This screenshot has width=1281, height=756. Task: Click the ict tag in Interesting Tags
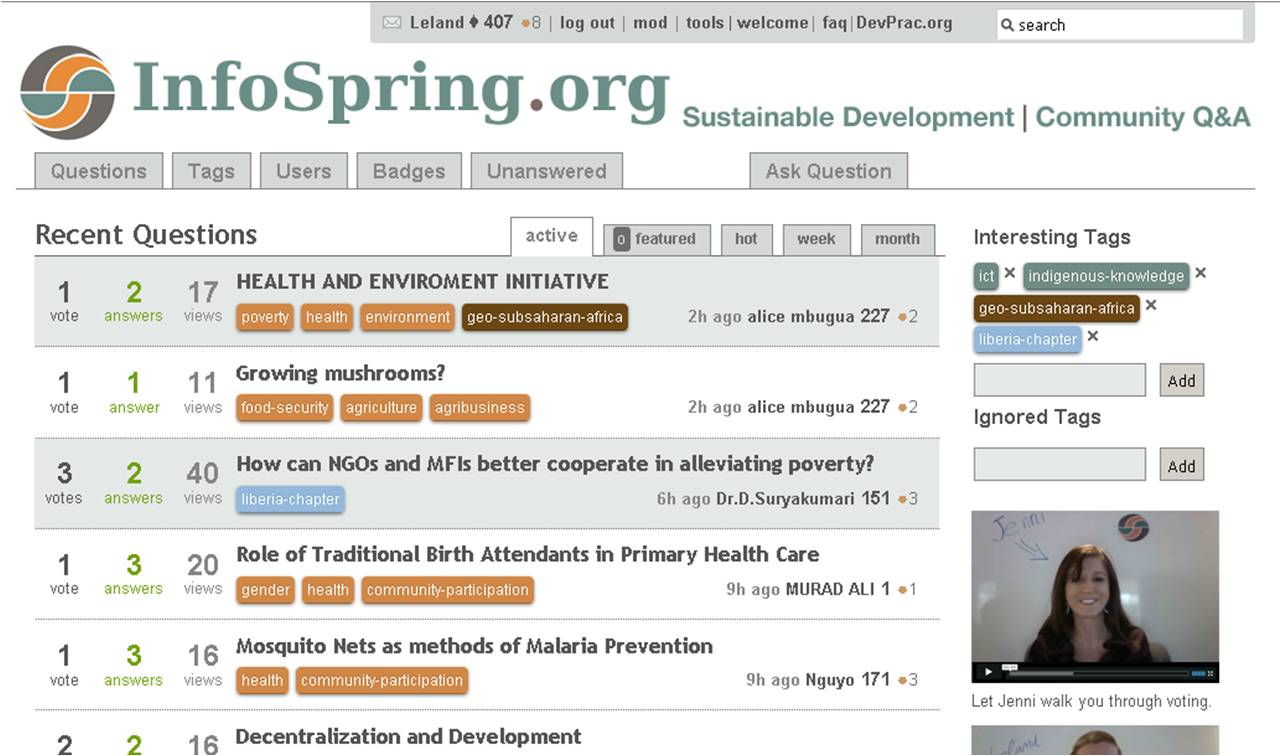click(x=987, y=276)
